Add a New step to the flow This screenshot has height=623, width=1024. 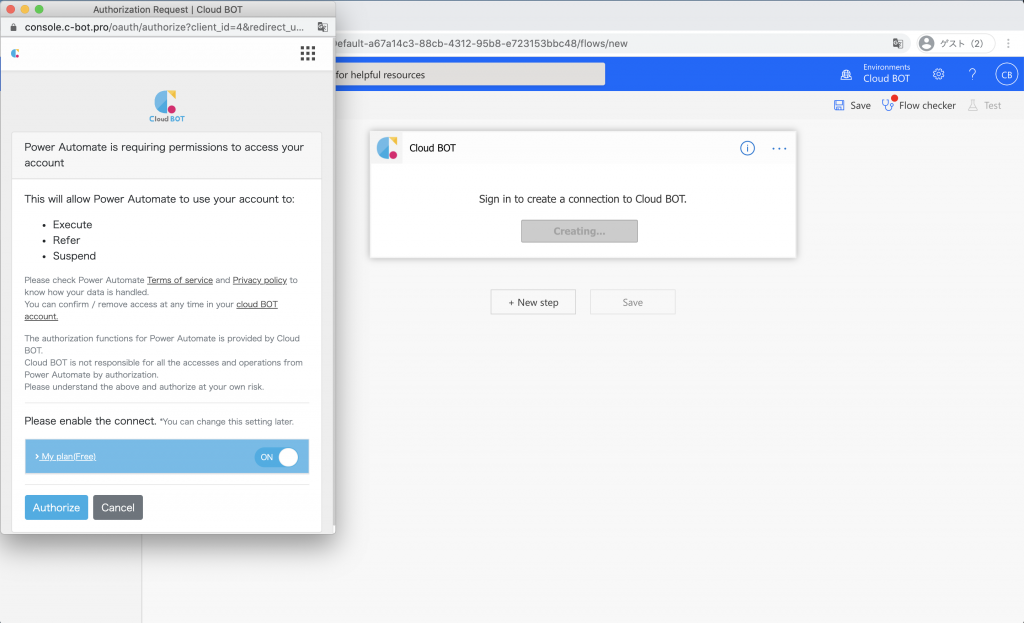click(533, 302)
